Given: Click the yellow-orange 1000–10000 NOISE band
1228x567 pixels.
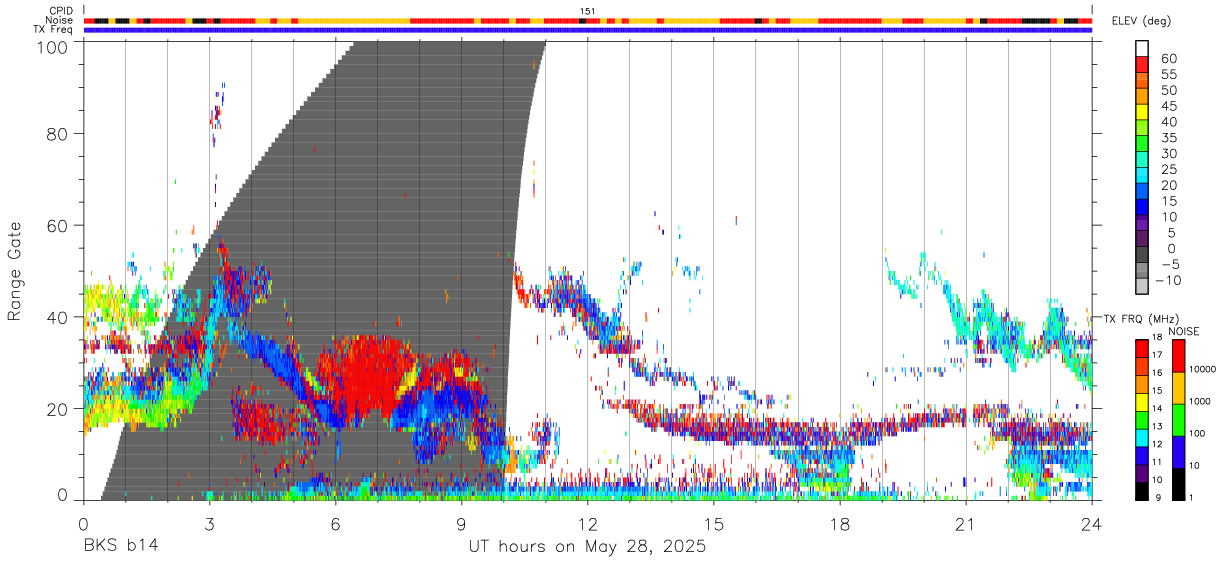Looking at the screenshot, I should [1178, 387].
